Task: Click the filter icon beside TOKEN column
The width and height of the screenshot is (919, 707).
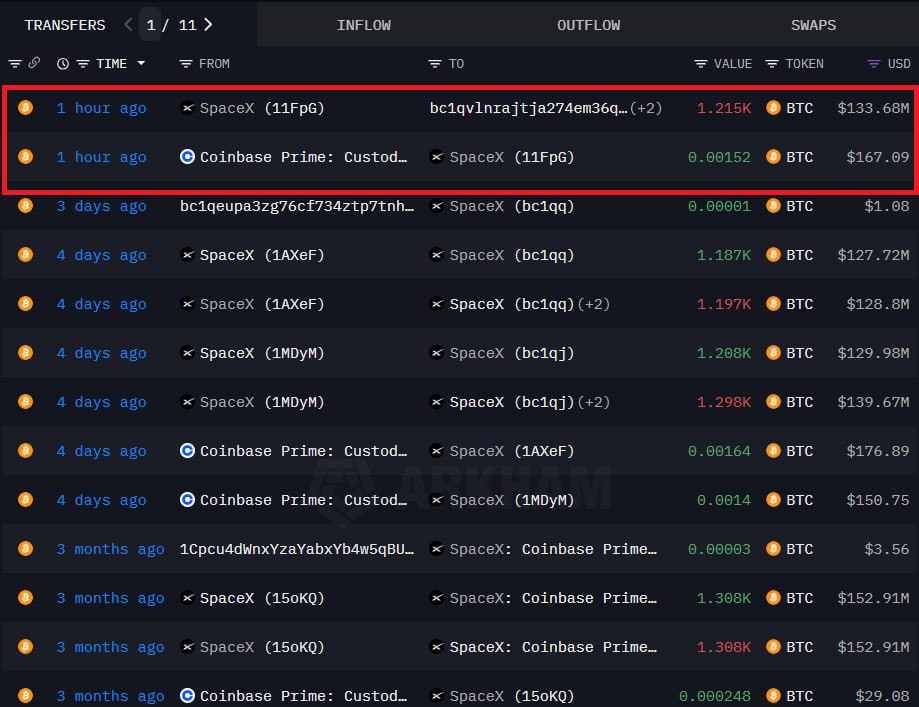Action: click(772, 64)
